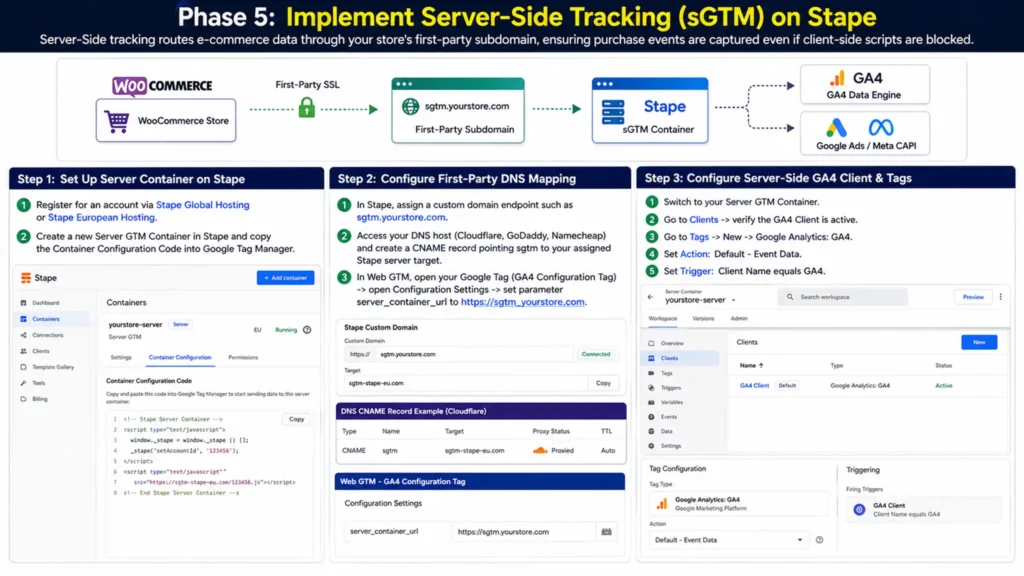This screenshot has height=576, width=1024.
Task: Expand the yourstore-server container dropdown
Action: pyautogui.click(x=733, y=300)
